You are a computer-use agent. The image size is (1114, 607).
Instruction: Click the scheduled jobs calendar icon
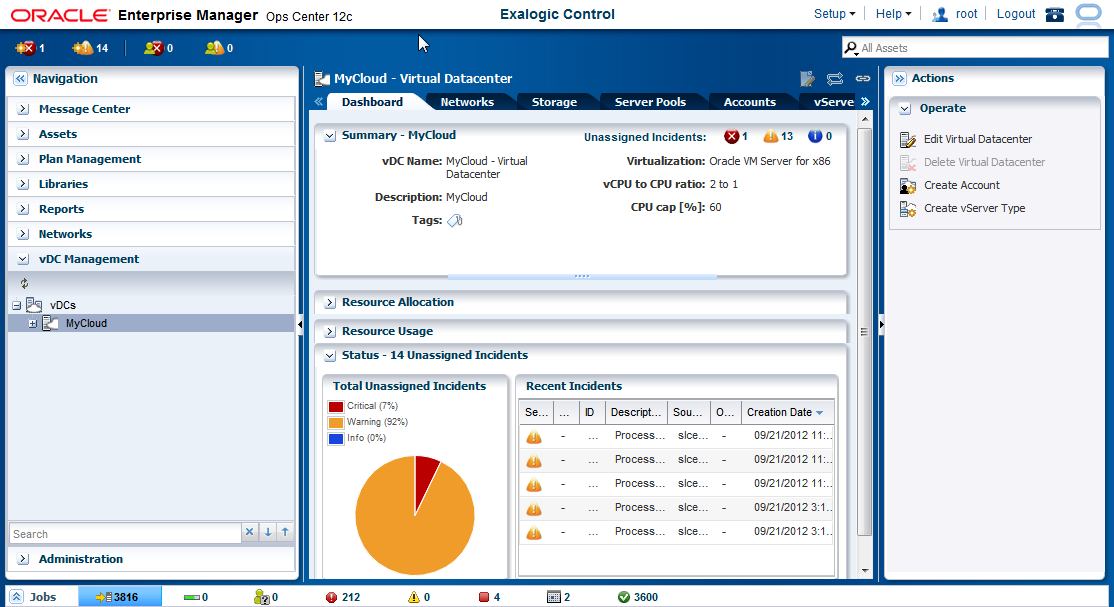point(554,597)
